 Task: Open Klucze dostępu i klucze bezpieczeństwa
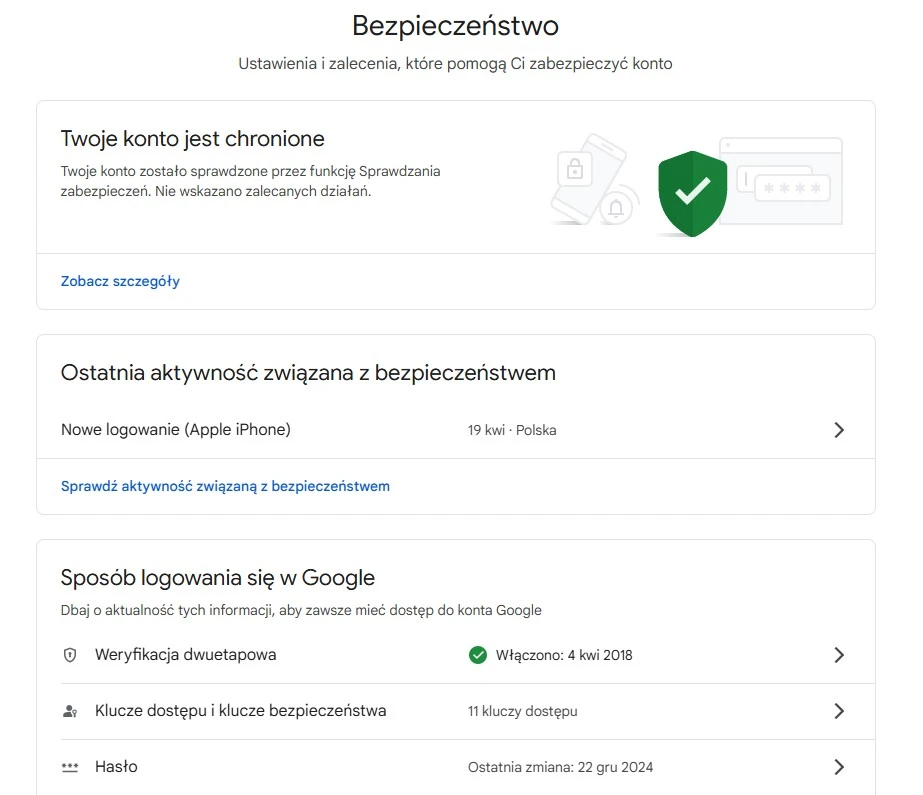click(x=241, y=711)
